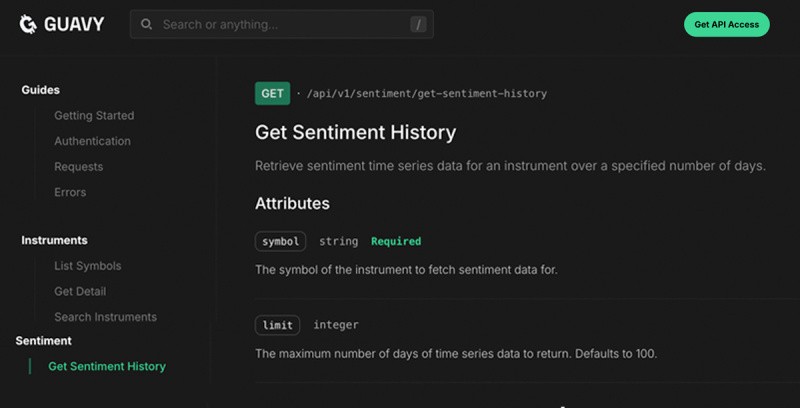Go to the Authentication page
Screen dimensions: 800x408
click(x=92, y=141)
